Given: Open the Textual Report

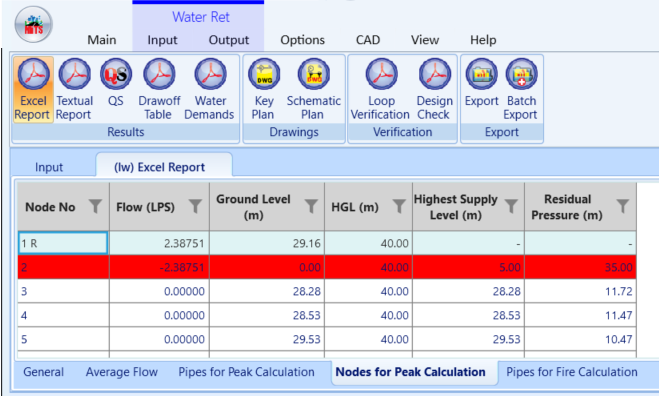Looking at the screenshot, I should [74, 90].
